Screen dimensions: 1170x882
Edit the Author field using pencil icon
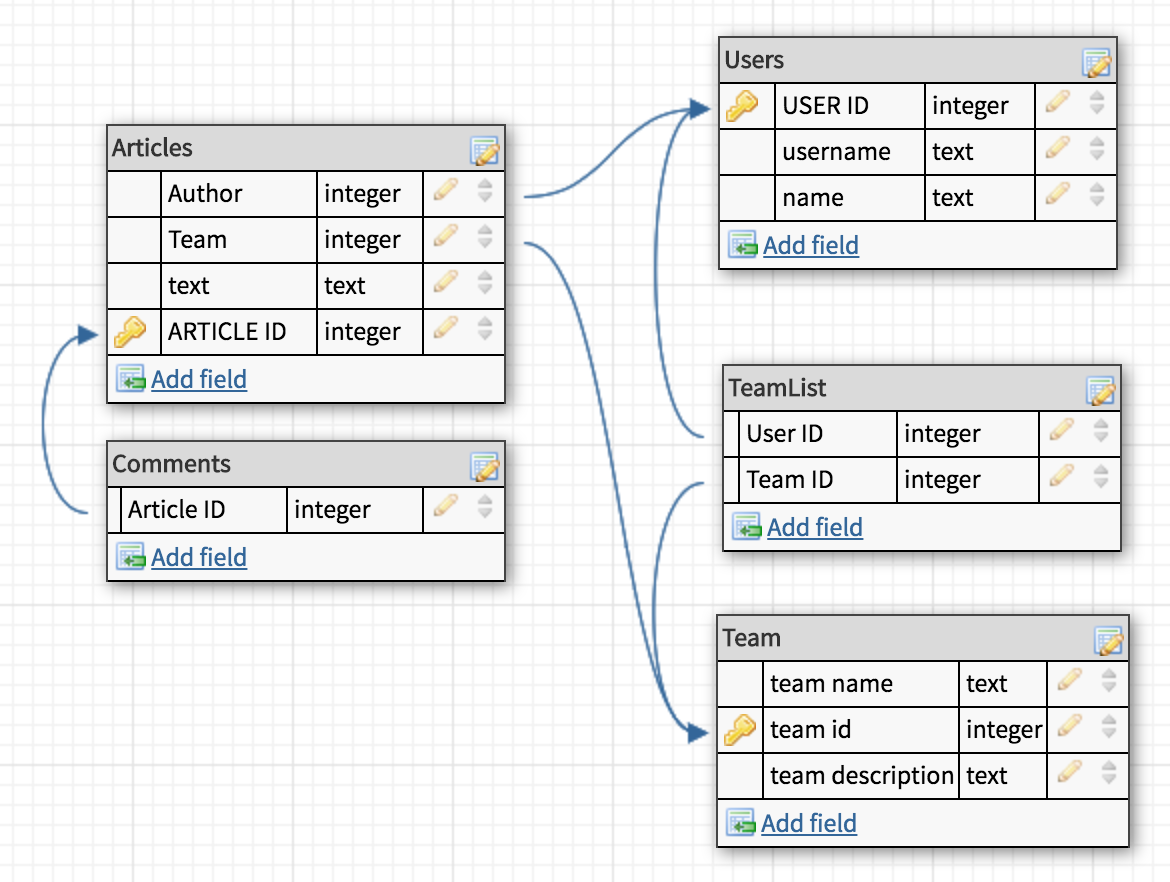point(445,192)
